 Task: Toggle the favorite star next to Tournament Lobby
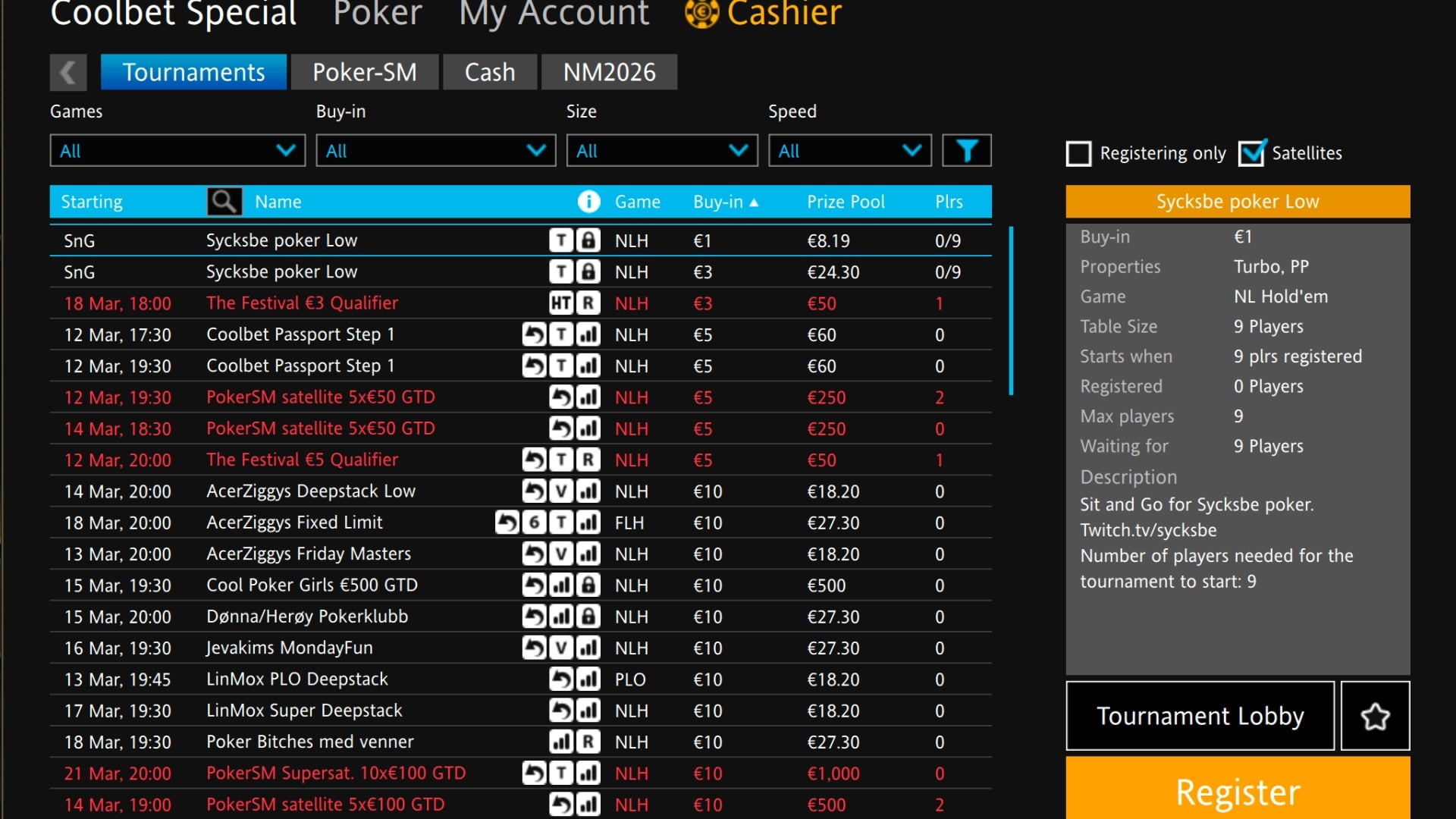[x=1376, y=715]
